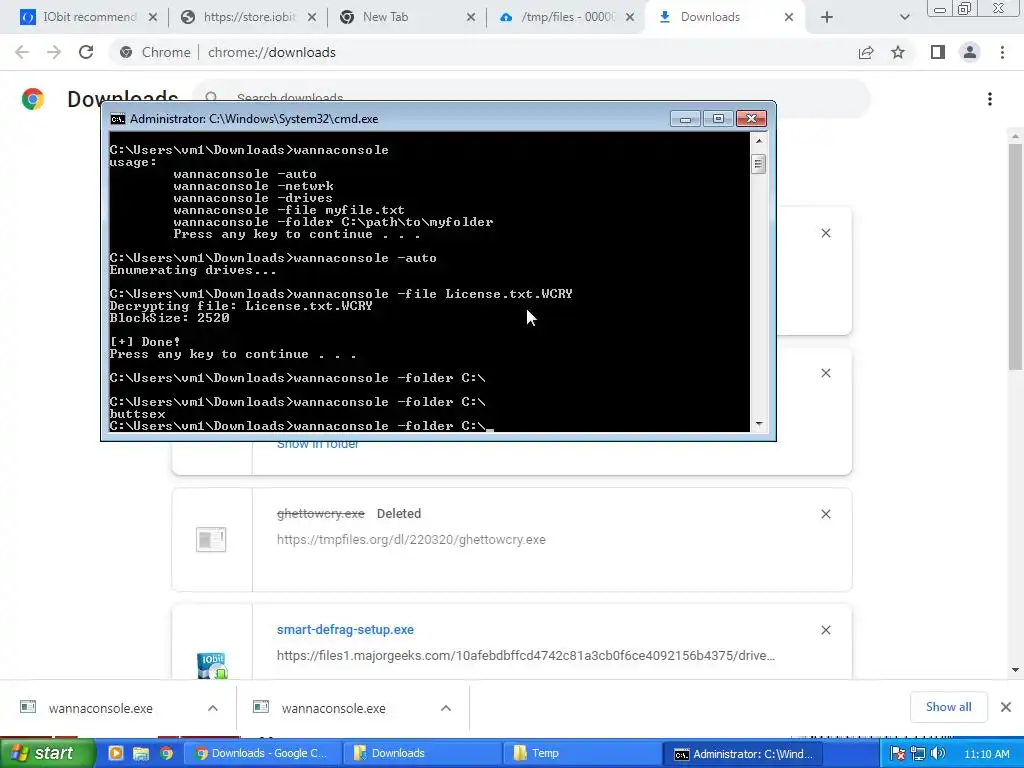Viewport: 1024px width, 768px height.
Task: Click the ghettowcry.exe file icon
Action: point(211,540)
